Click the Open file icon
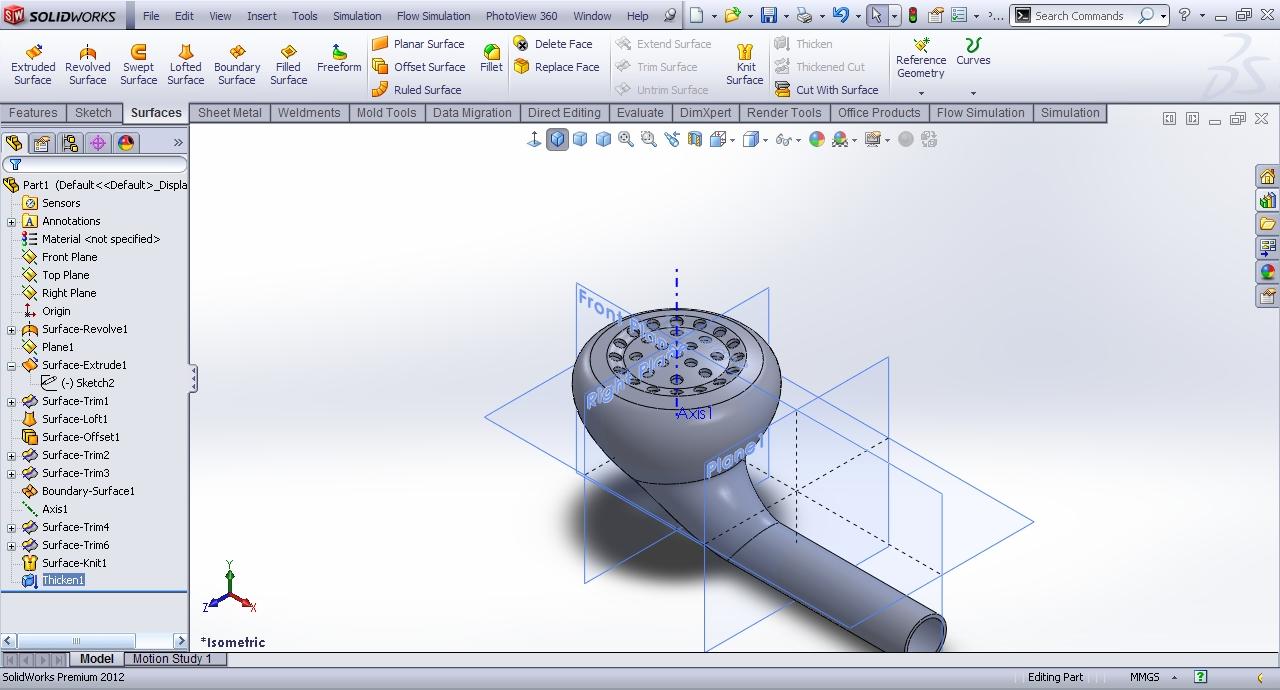 coord(732,15)
